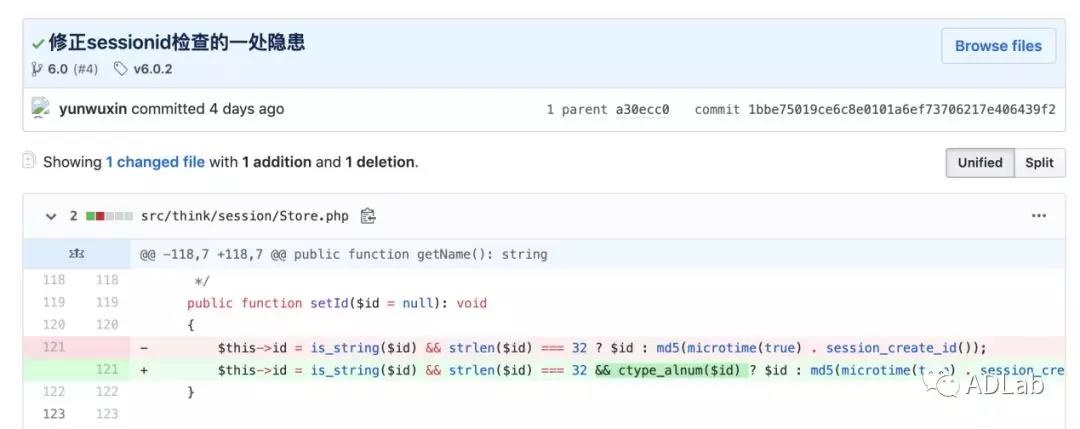This screenshot has width=1080, height=429.
Task: Click the tag icon beside v6.0.2
Action: pos(121,69)
